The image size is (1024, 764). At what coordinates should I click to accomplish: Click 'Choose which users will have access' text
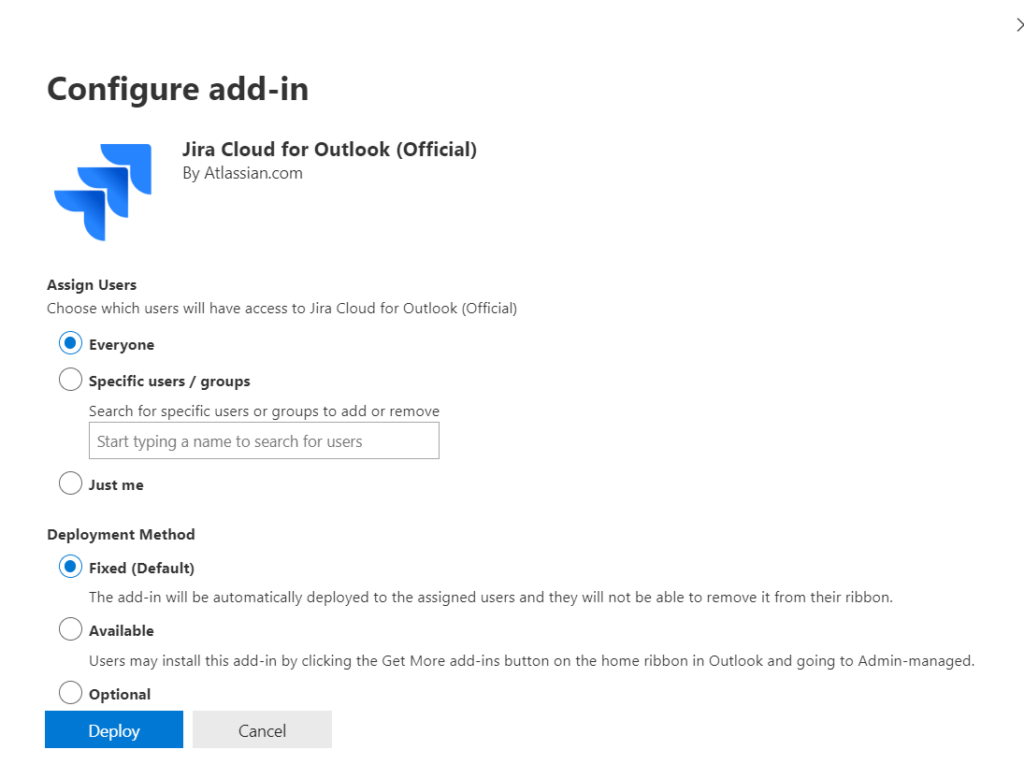[282, 308]
